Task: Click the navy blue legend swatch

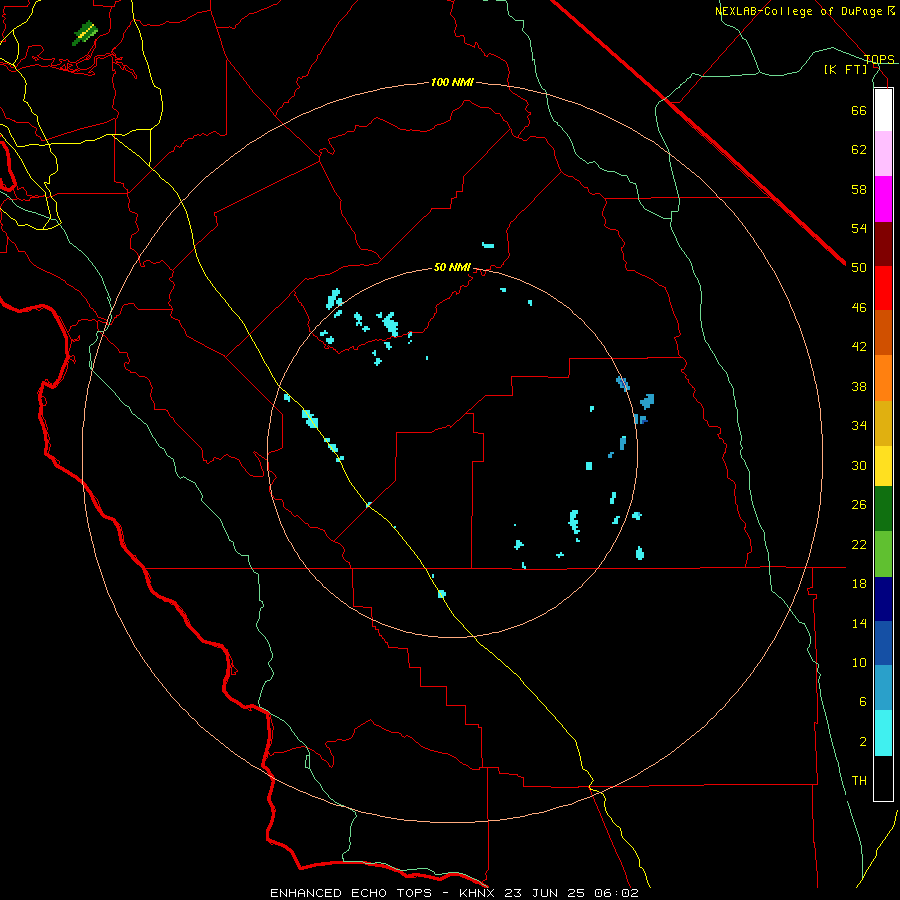Action: click(883, 599)
